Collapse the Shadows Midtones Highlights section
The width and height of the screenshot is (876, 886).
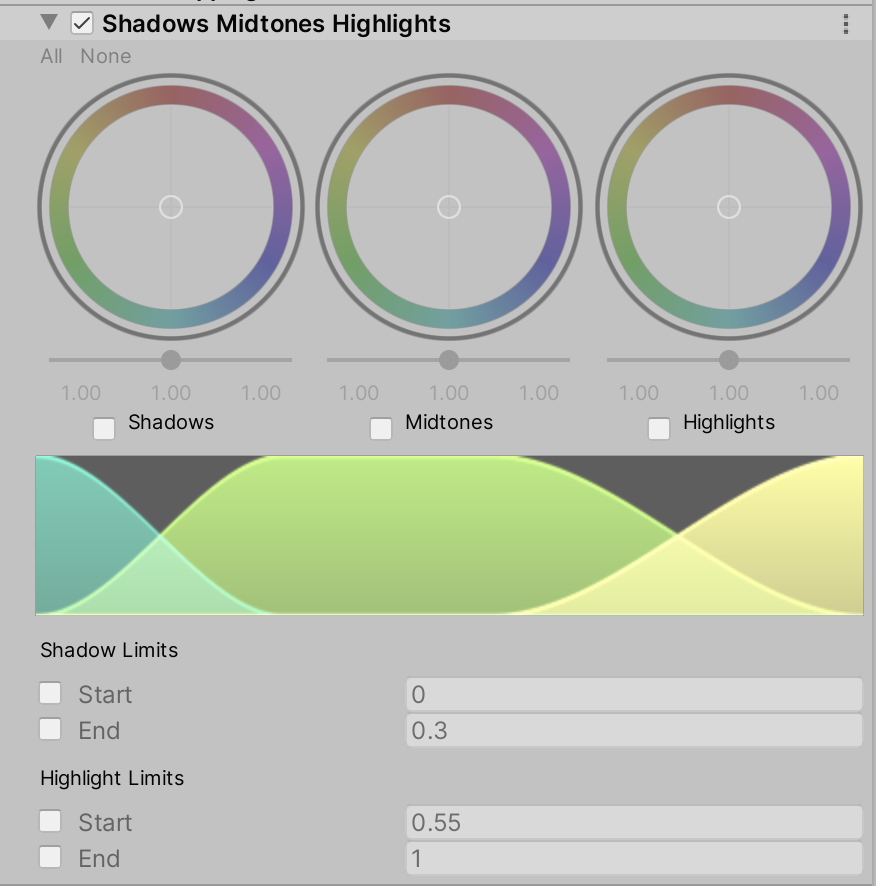[49, 22]
